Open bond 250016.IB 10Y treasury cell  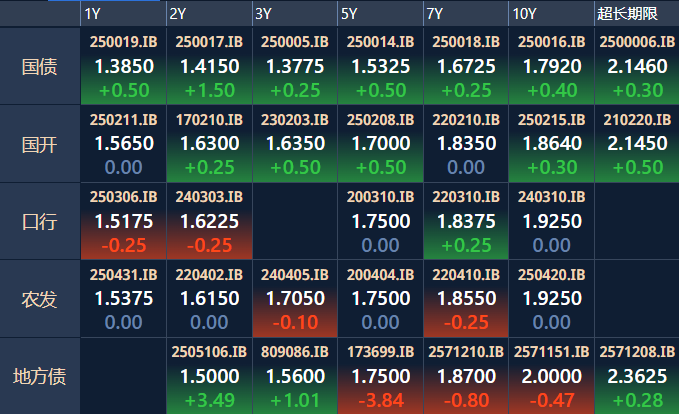point(550,66)
